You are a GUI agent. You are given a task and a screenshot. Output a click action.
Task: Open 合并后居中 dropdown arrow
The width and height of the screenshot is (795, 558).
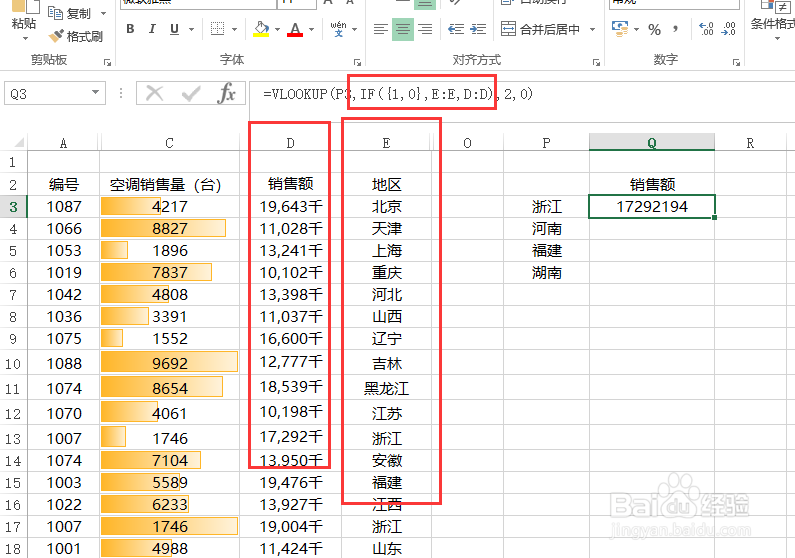[592, 29]
